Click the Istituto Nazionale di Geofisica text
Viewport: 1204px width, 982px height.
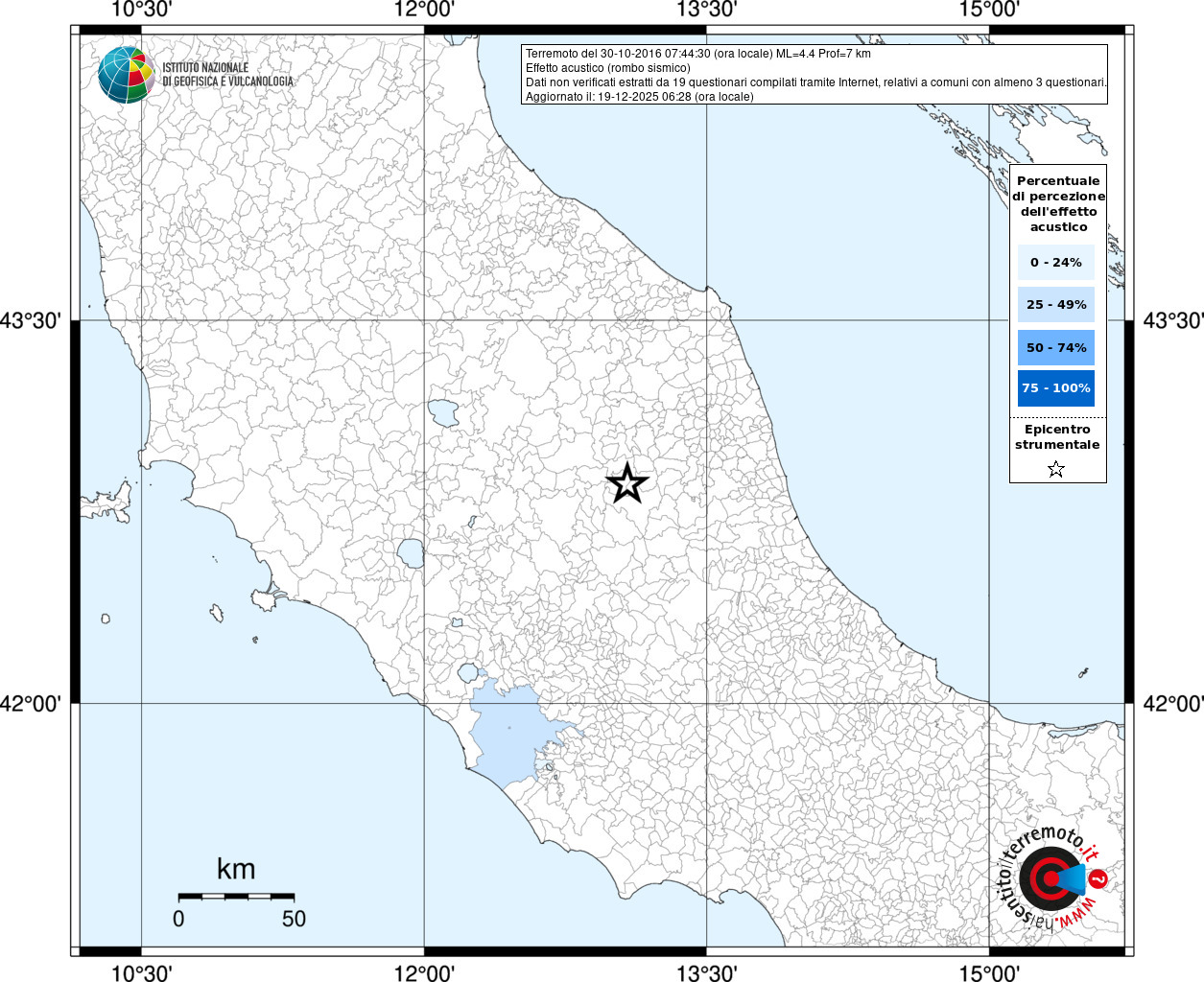coord(227,75)
